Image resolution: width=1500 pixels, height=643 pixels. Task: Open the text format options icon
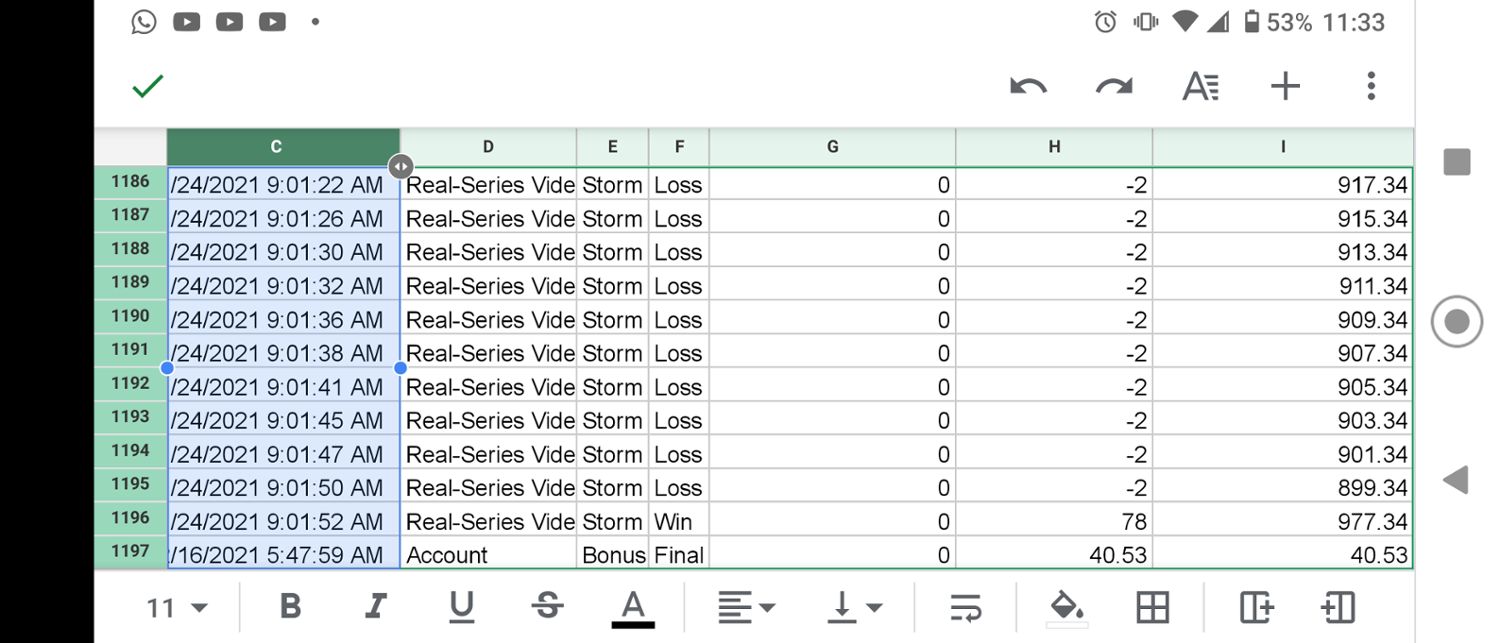pyautogui.click(x=1200, y=87)
